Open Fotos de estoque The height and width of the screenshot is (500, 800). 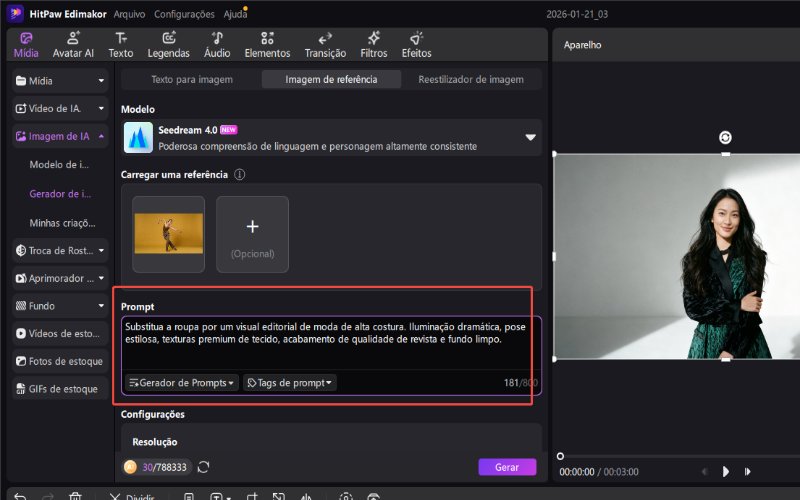point(60,361)
